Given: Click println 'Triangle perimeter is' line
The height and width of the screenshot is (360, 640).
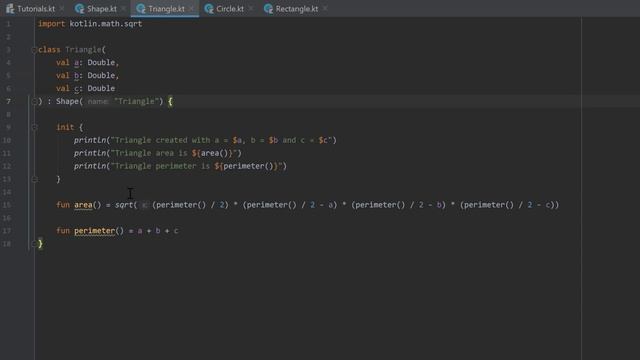Looking at the screenshot, I should pyautogui.click(x=180, y=166).
